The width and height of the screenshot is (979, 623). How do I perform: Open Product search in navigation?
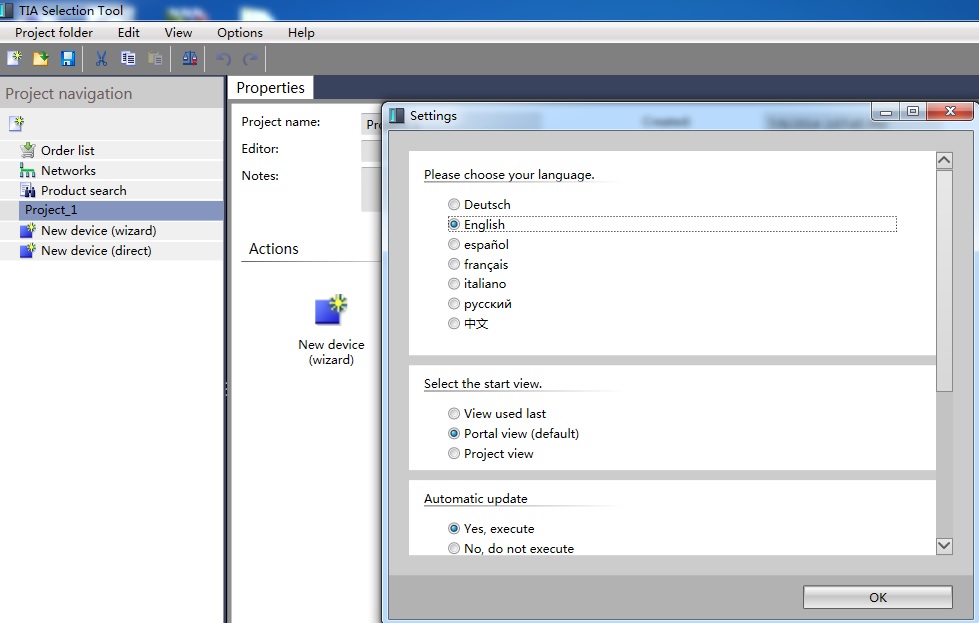pyautogui.click(x=84, y=190)
